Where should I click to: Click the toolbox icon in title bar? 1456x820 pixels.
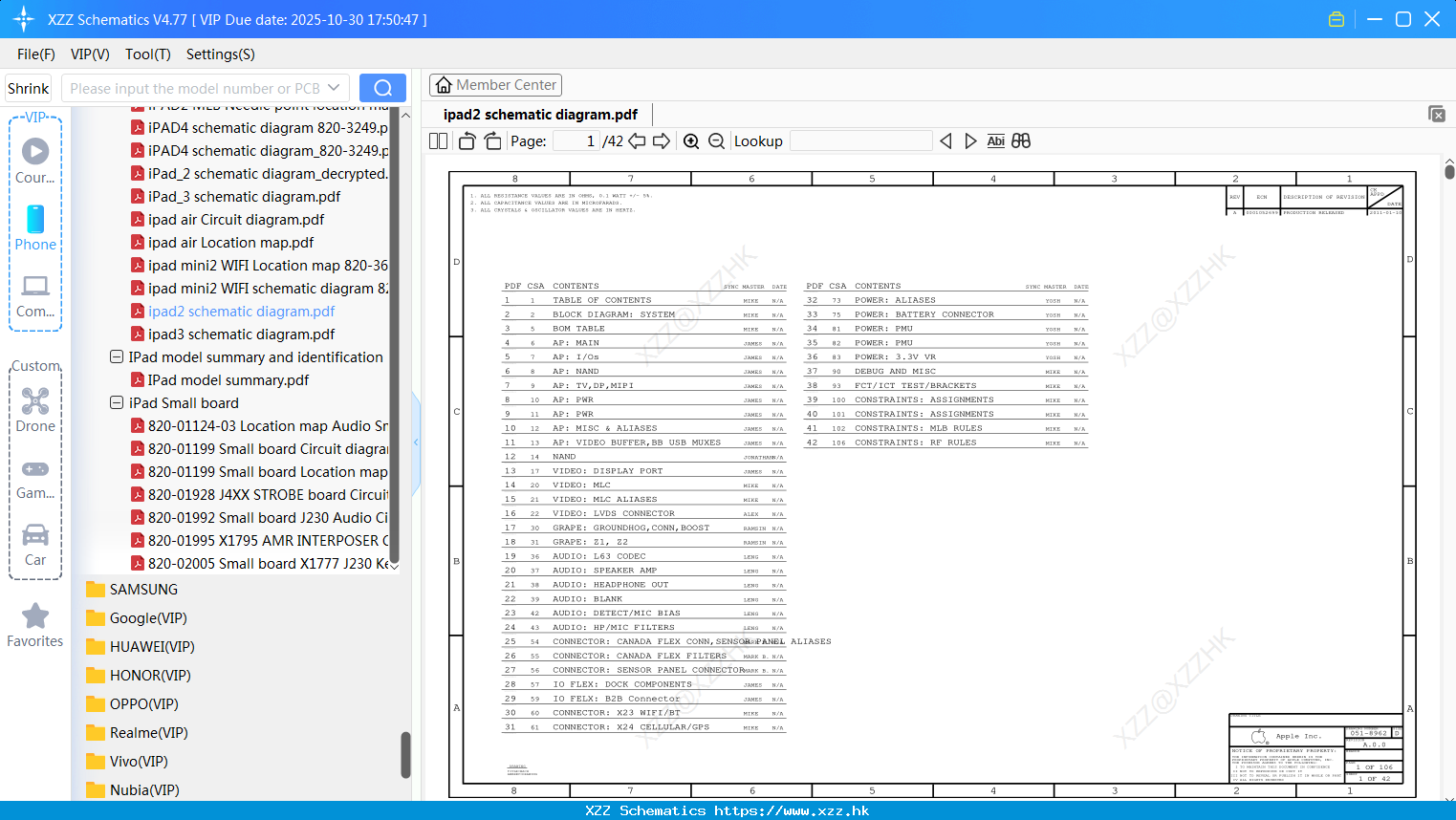1336,19
